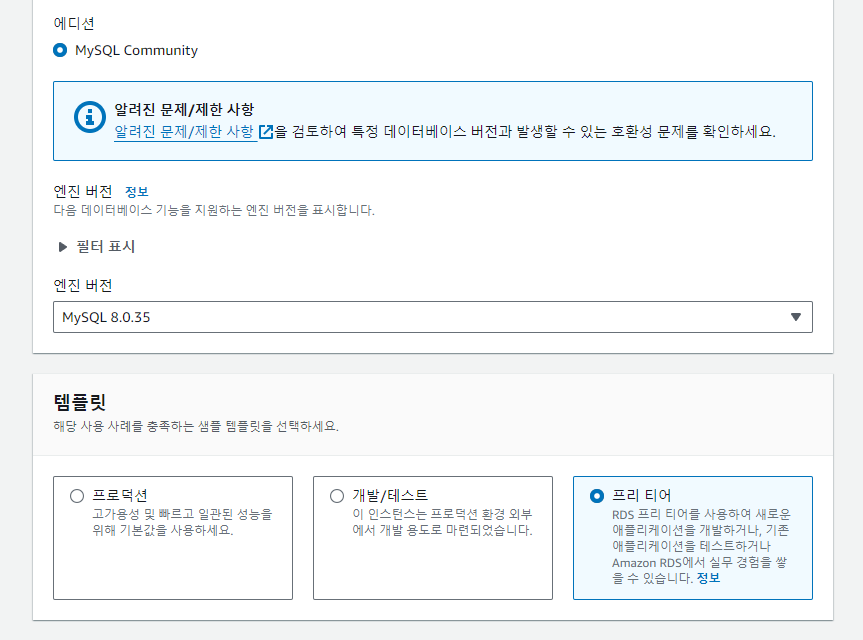Click the 프로덕션 card description text
The width and height of the screenshot is (863, 640).
click(x=182, y=522)
